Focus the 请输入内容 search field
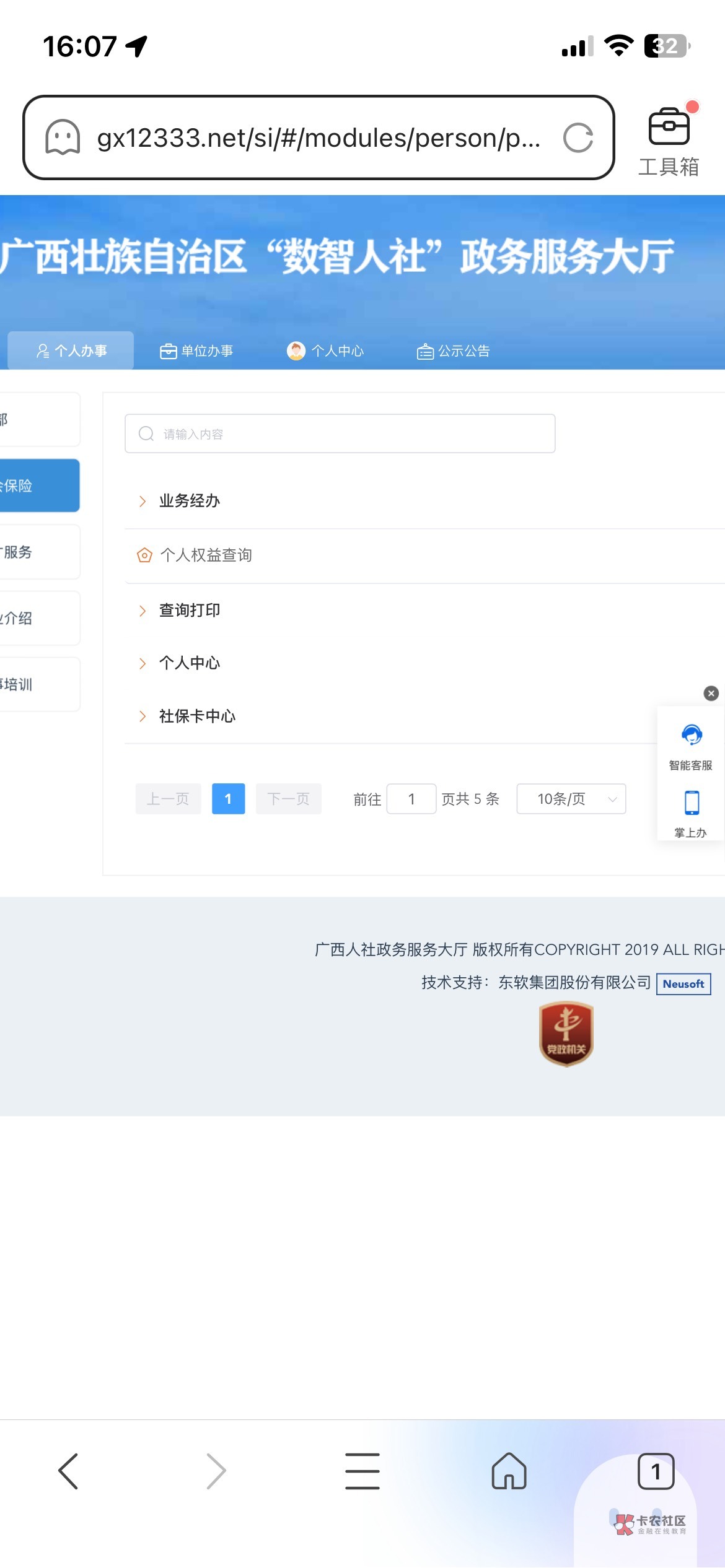The height and width of the screenshot is (1568, 725). tap(340, 434)
